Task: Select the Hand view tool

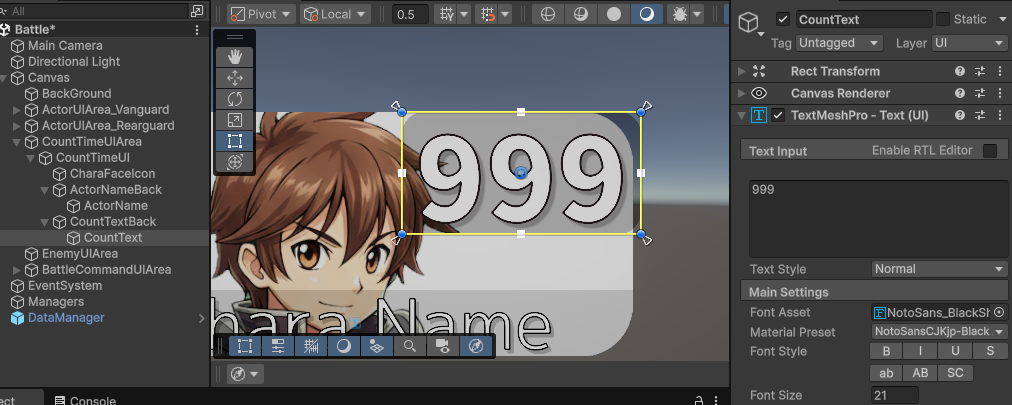Action: (235, 57)
